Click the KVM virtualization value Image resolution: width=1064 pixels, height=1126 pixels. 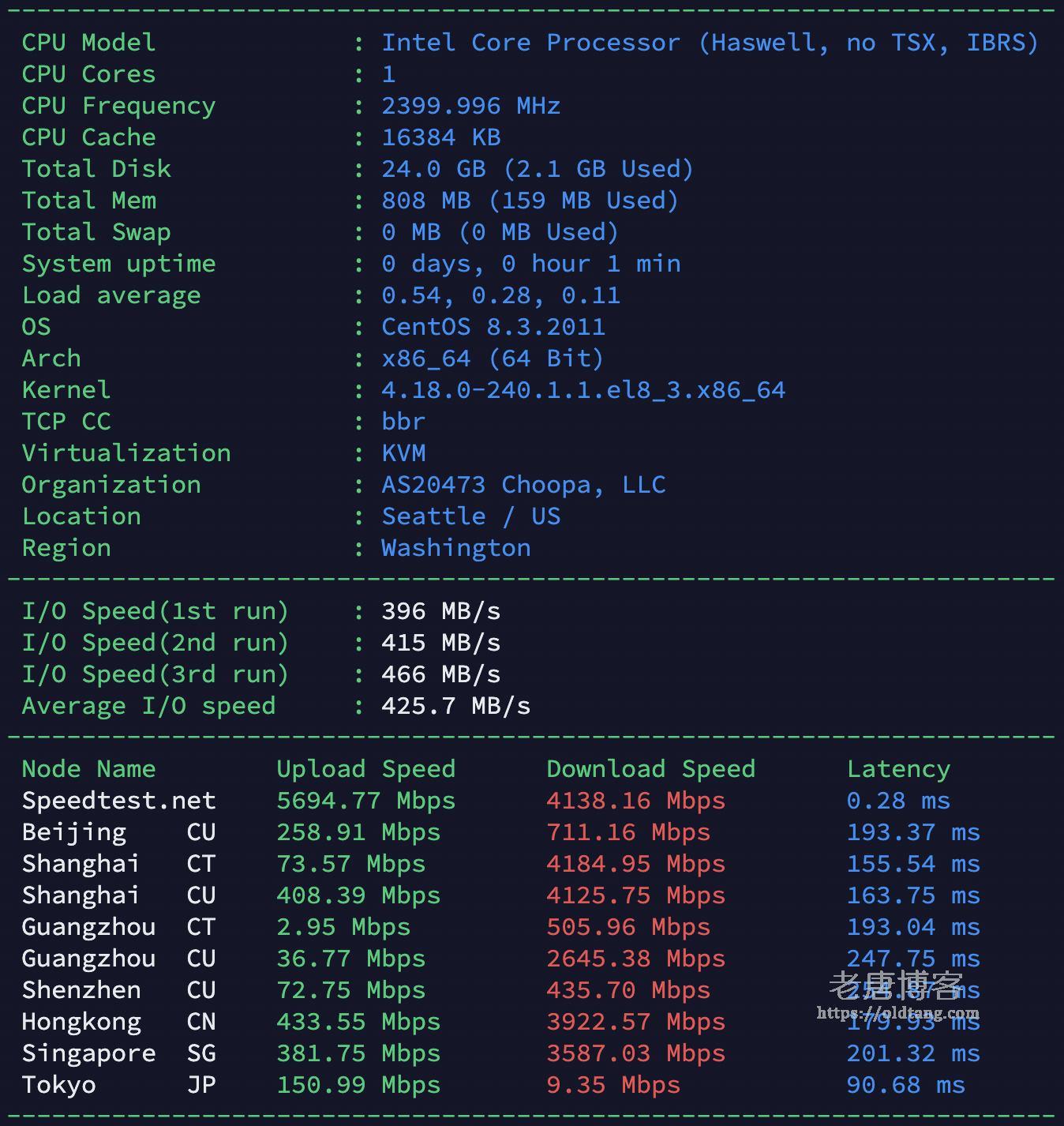click(403, 453)
